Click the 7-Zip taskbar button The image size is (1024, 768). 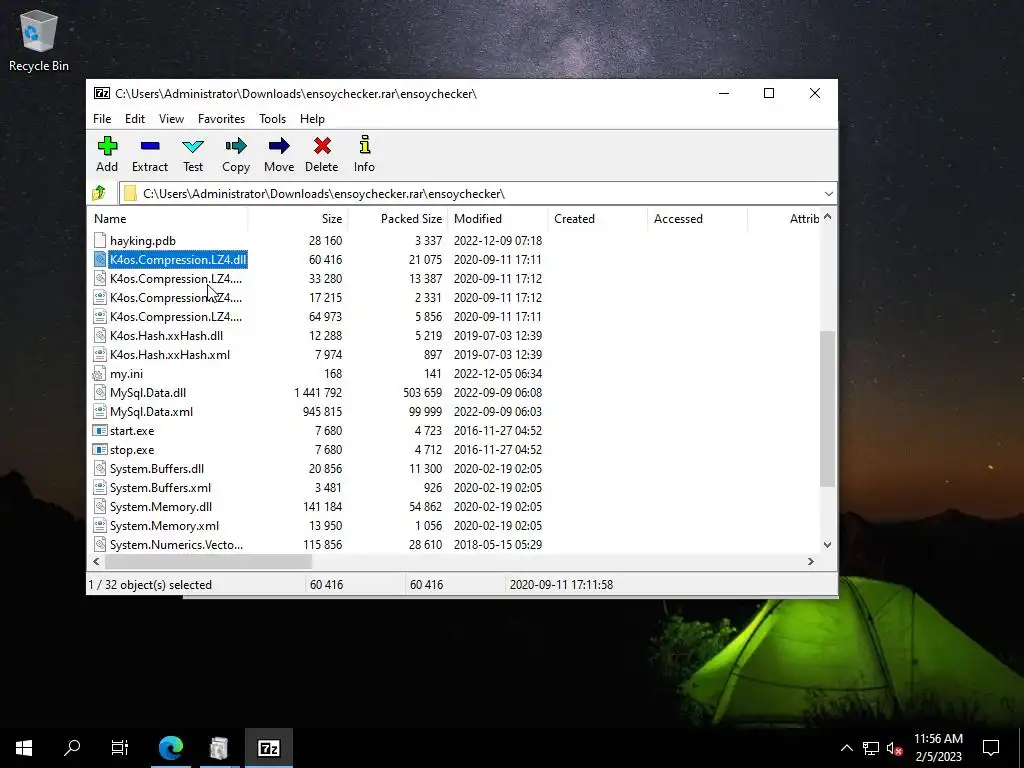[268, 748]
